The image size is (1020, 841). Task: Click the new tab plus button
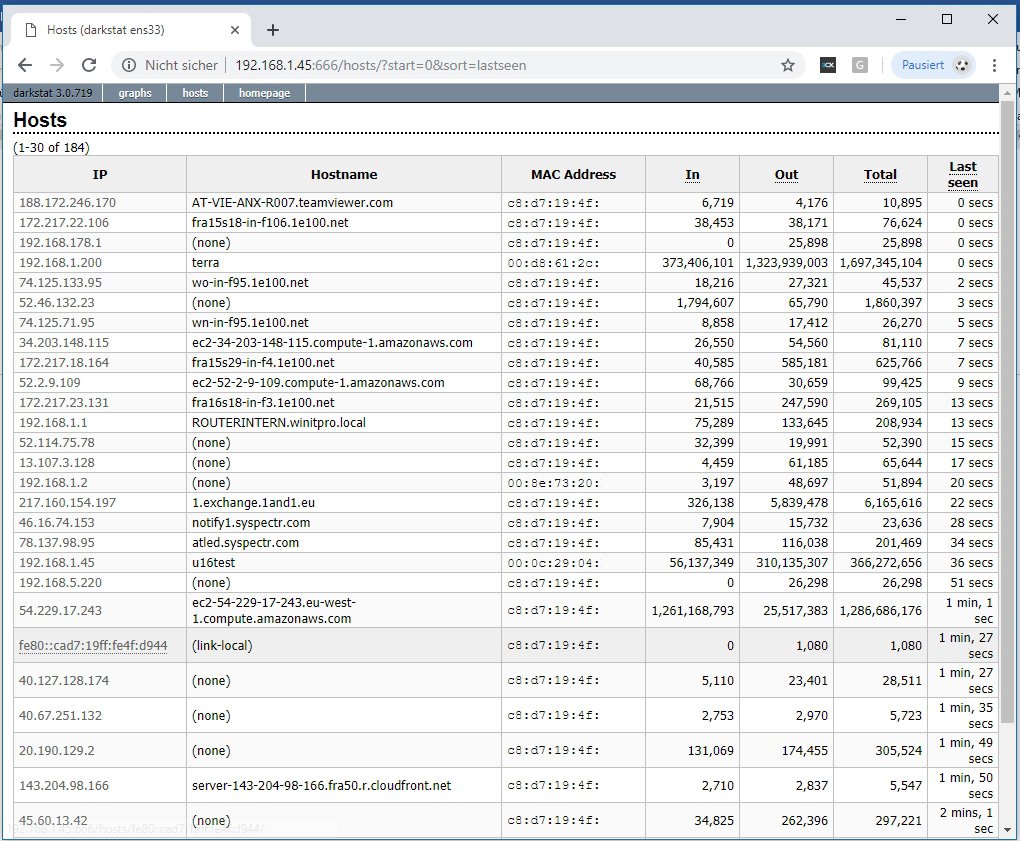272,30
